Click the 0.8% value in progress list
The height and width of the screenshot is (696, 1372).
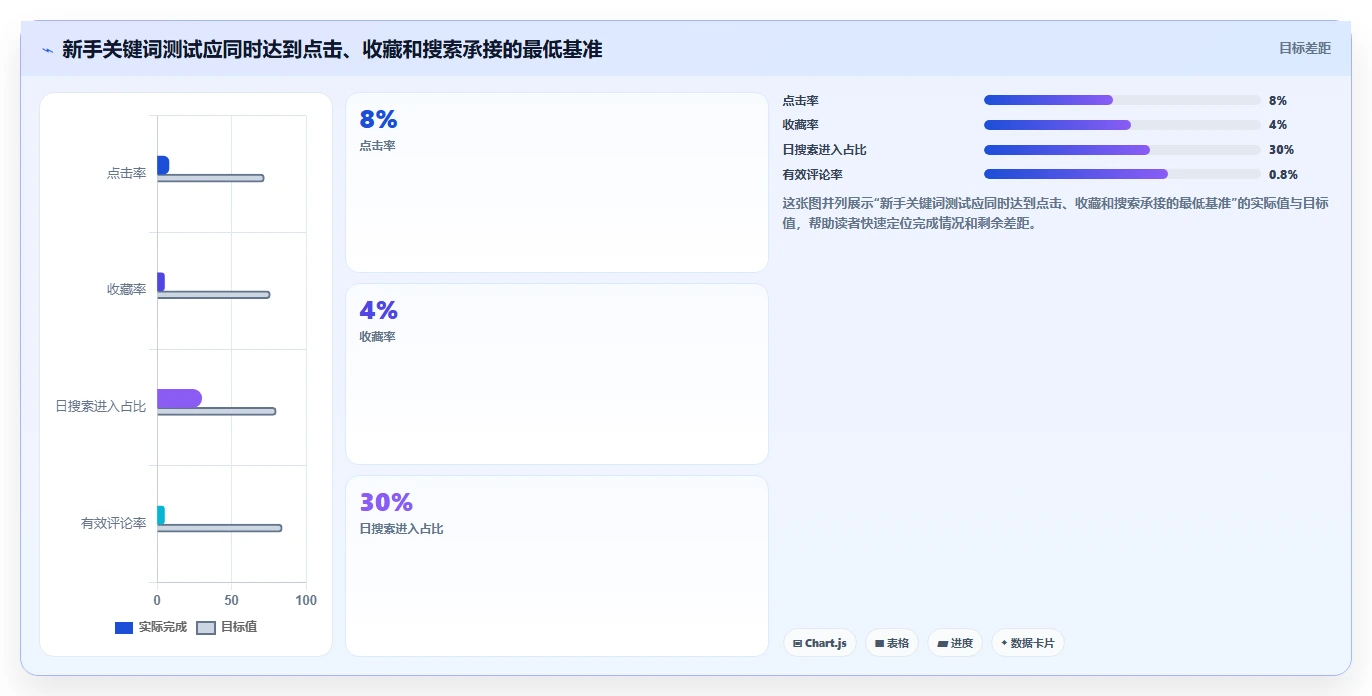pos(1284,174)
